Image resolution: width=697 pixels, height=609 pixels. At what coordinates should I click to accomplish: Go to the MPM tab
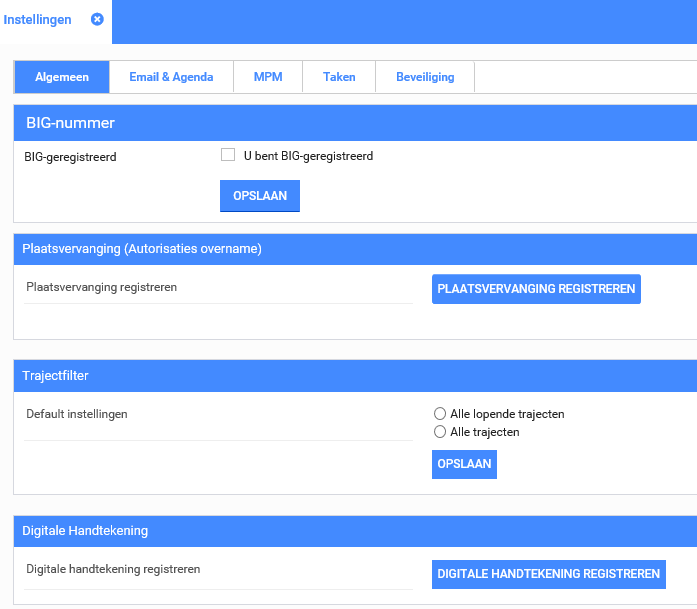268,77
